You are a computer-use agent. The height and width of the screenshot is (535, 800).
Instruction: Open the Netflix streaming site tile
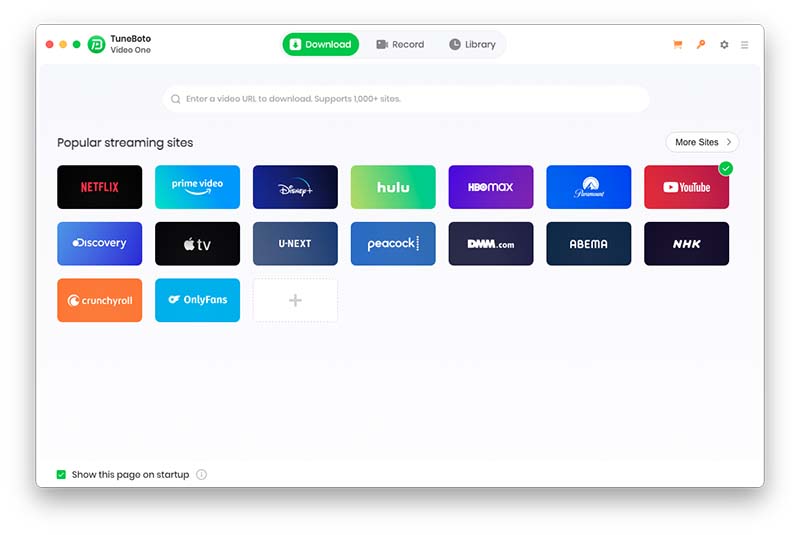click(99, 187)
